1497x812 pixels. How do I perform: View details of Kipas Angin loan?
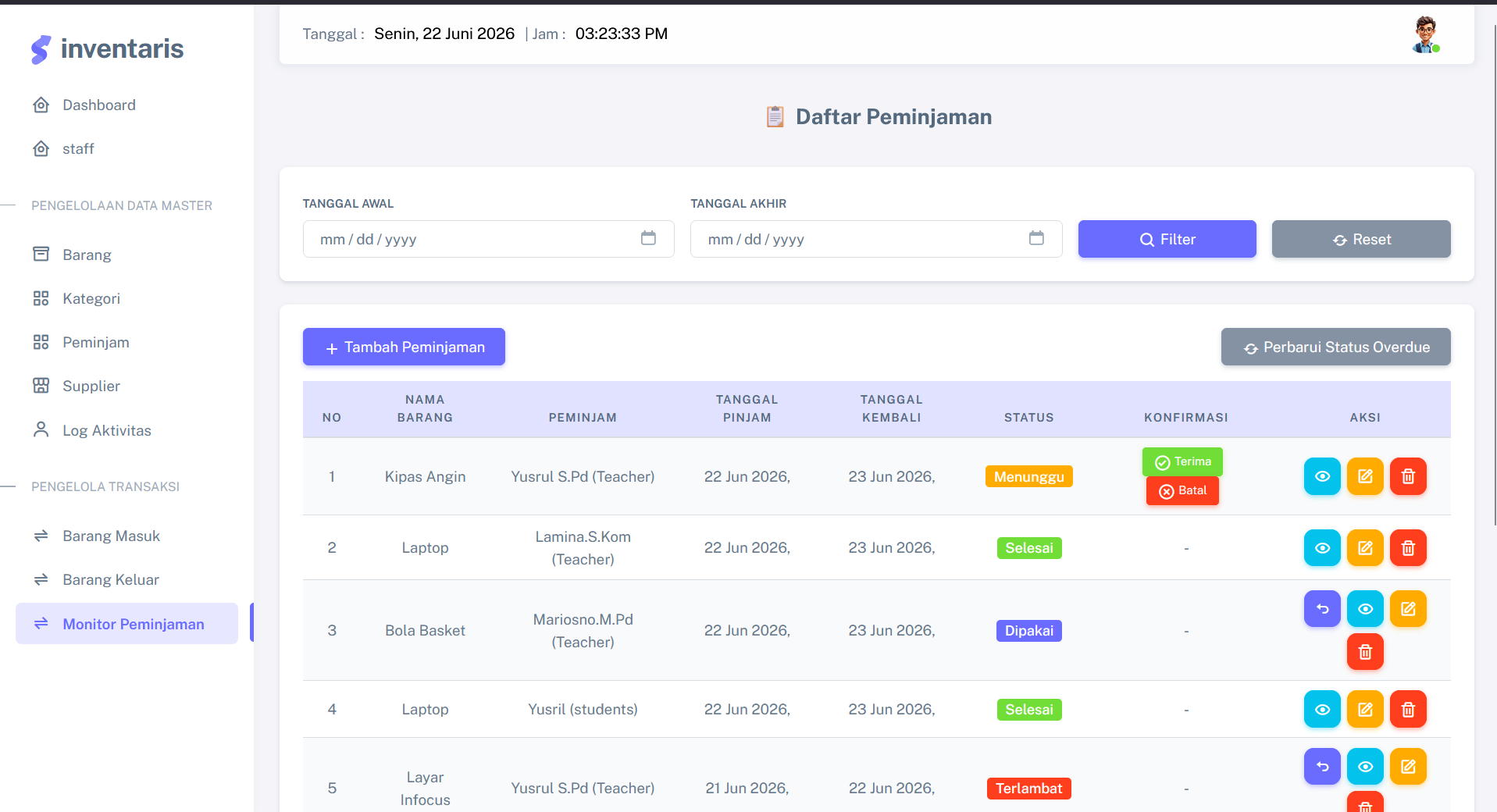pos(1322,476)
